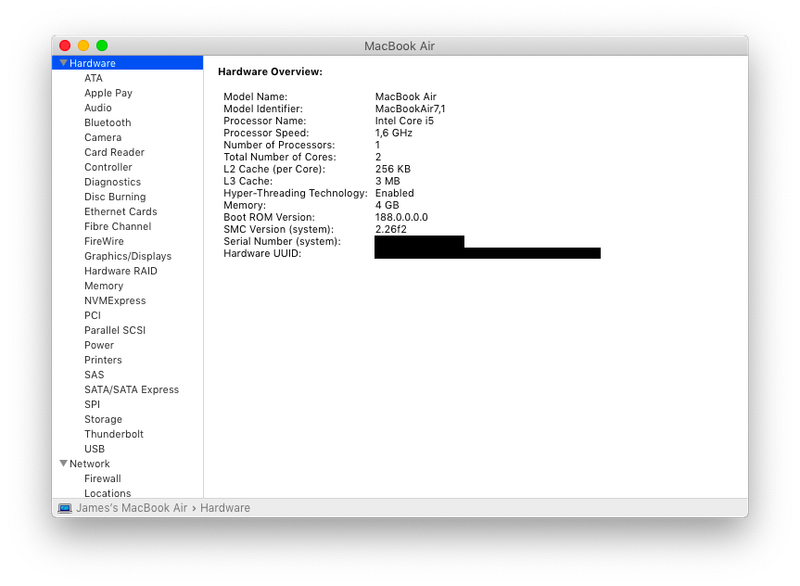Viewport: 800px width, 586px height.
Task: Click the 1,6 GHz processor speed
Action: pyautogui.click(x=393, y=133)
